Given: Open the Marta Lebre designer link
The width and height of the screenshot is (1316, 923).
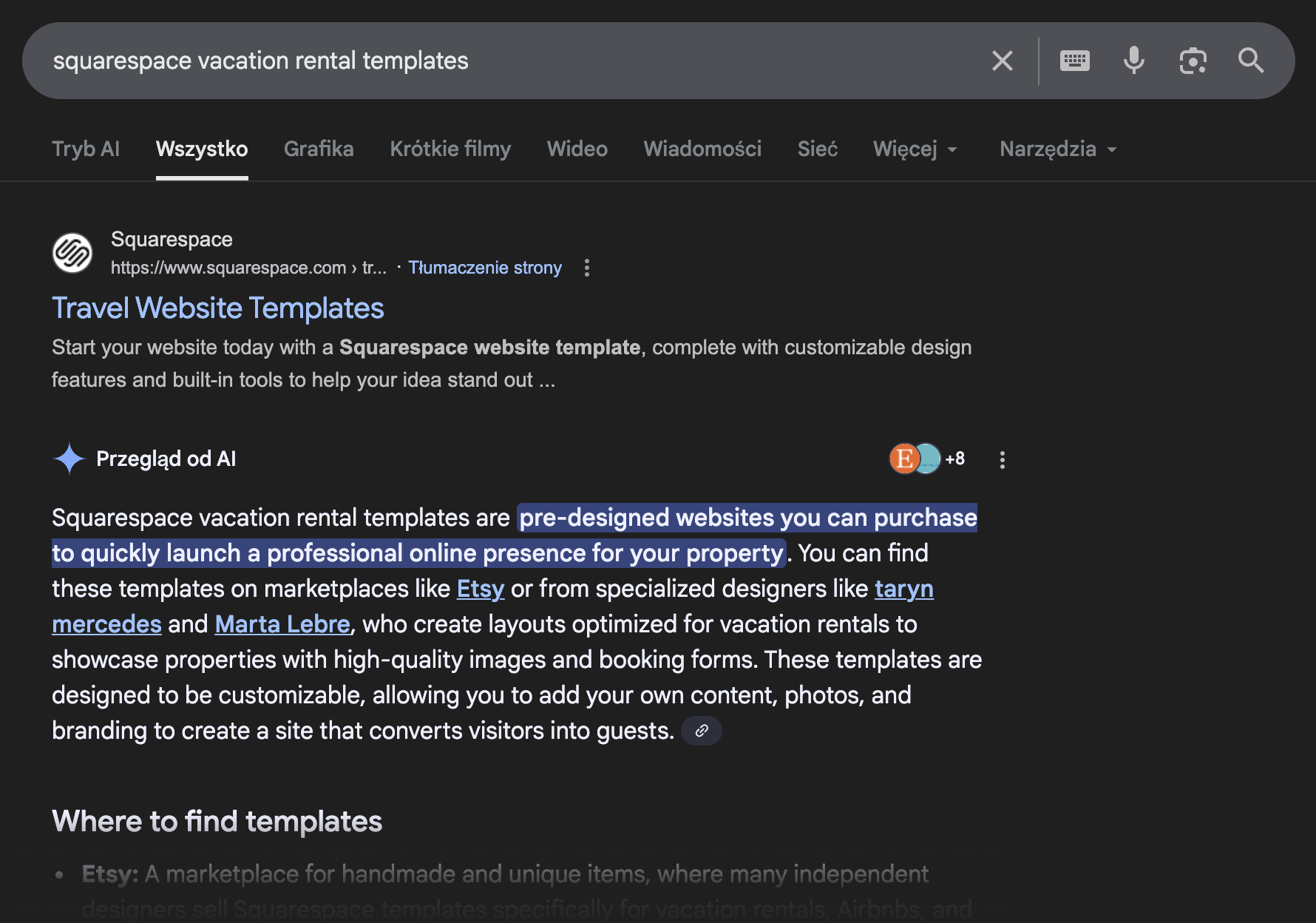Looking at the screenshot, I should click(x=282, y=624).
